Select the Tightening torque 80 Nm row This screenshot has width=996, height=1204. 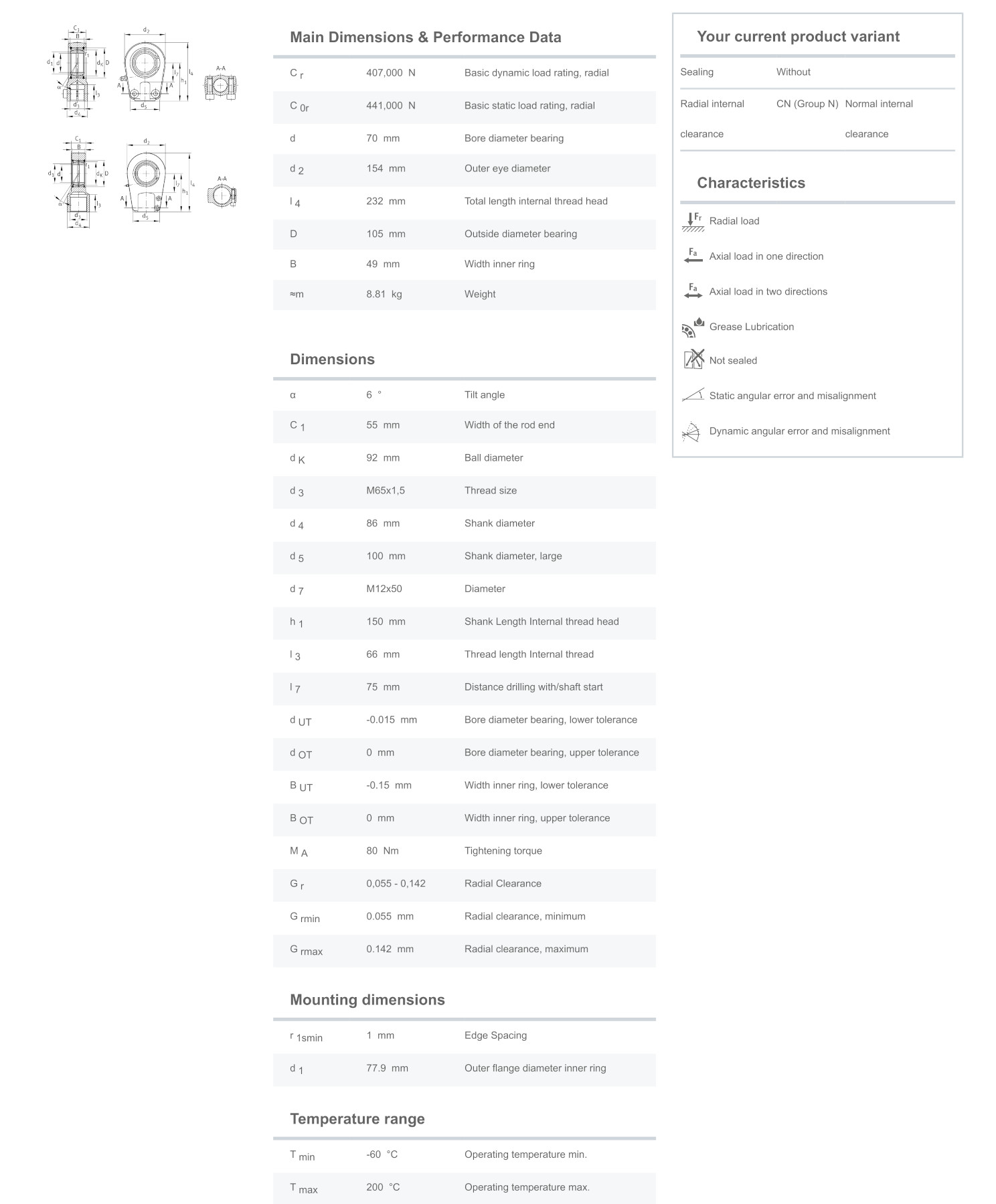464,851
